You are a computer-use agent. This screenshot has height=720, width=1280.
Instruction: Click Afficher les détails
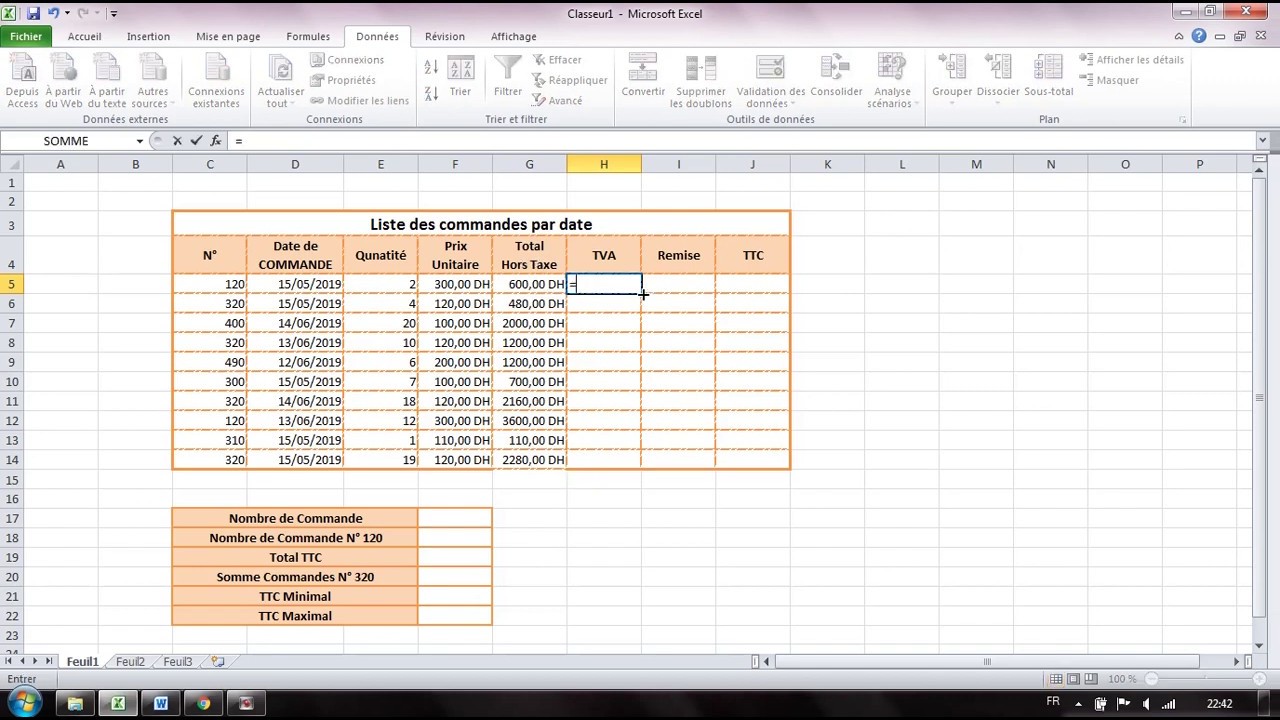(1132, 60)
